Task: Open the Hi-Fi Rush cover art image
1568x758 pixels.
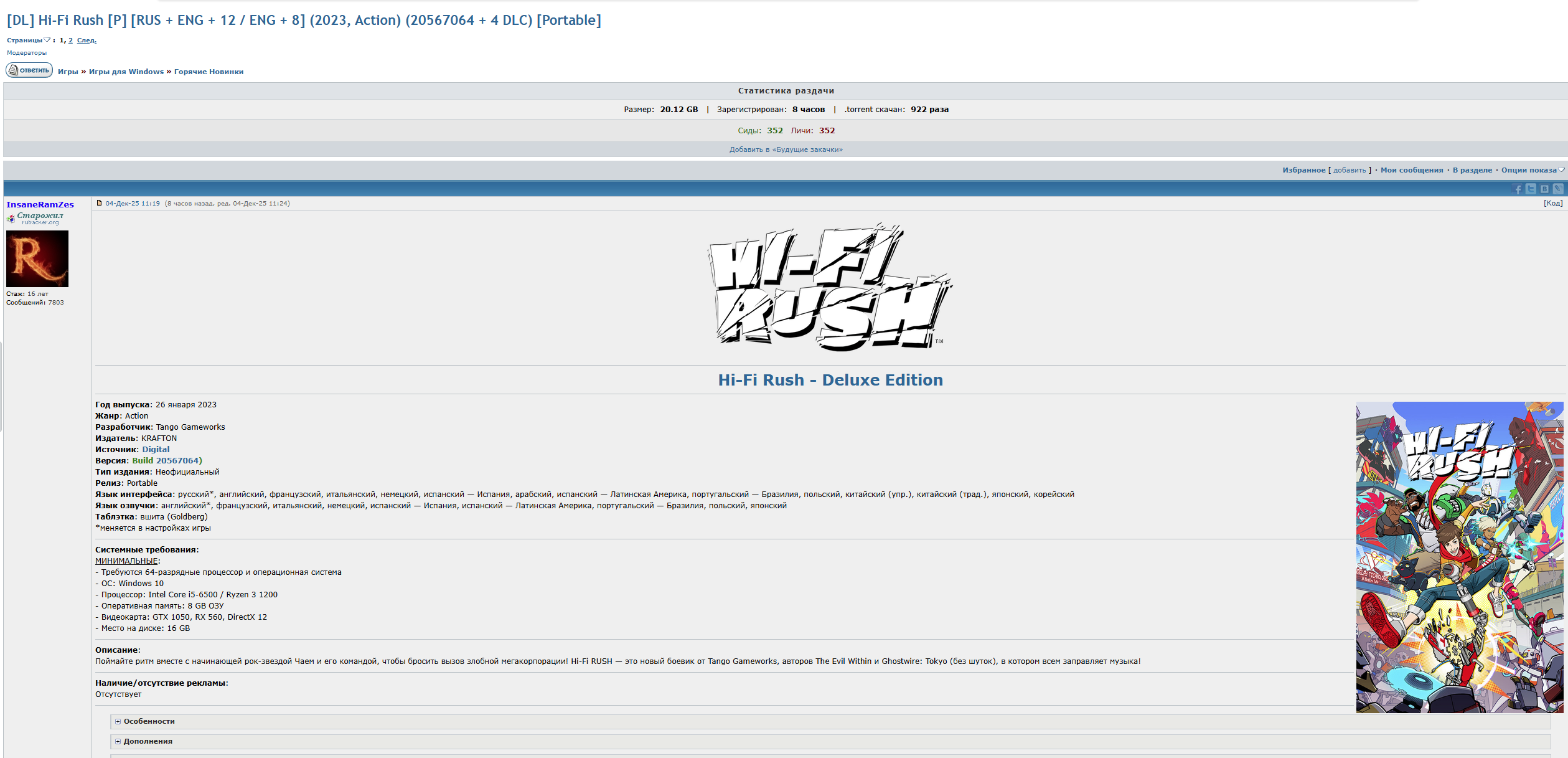Action: click(x=1459, y=557)
